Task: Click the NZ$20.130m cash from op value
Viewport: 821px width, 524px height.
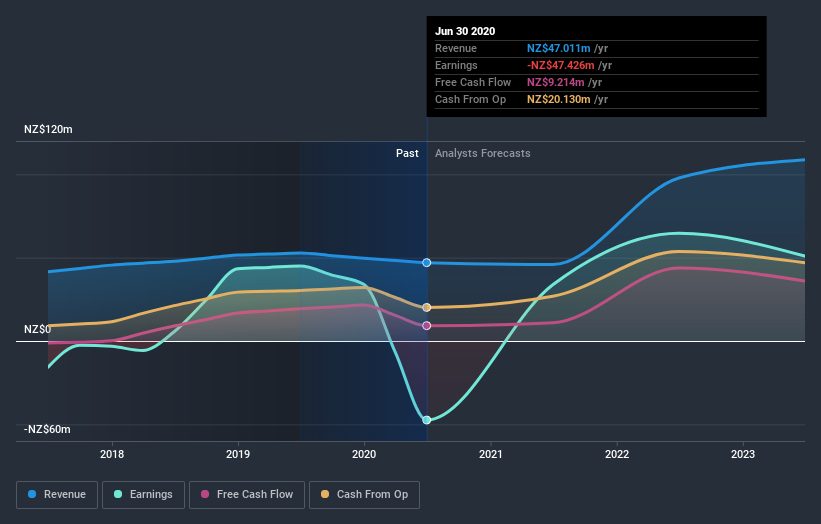Action: [559, 99]
